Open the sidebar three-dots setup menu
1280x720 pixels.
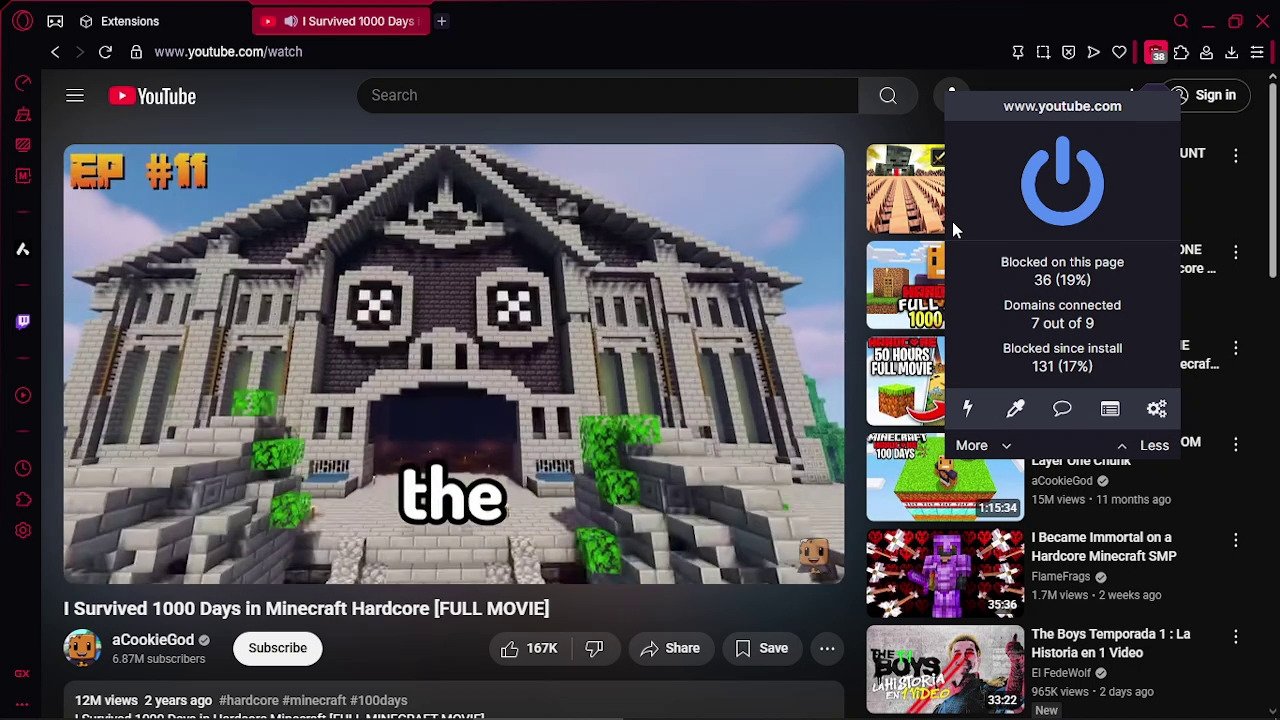(22, 704)
